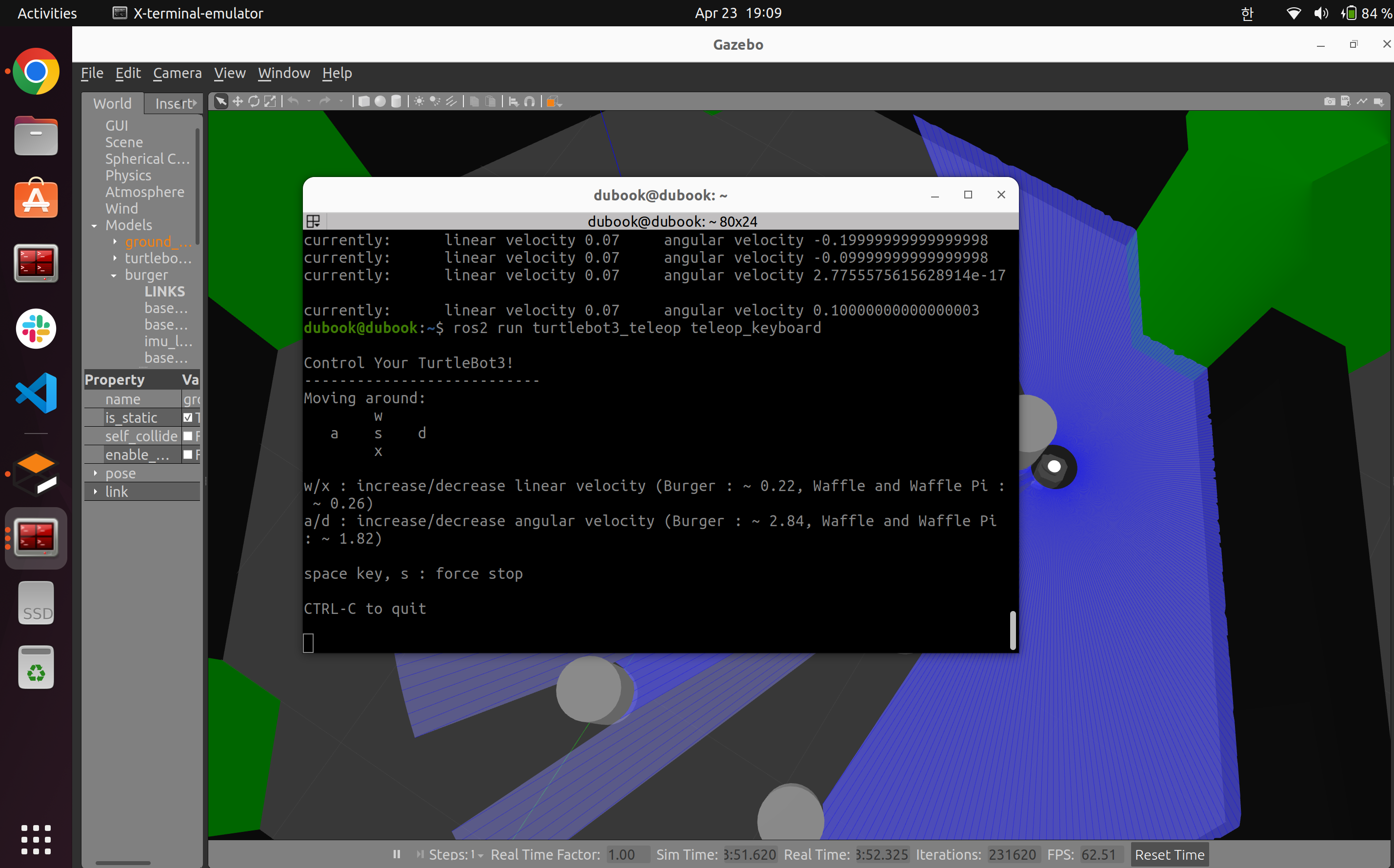The height and width of the screenshot is (868, 1394).
Task: Insert a box shape
Action: coord(363,101)
